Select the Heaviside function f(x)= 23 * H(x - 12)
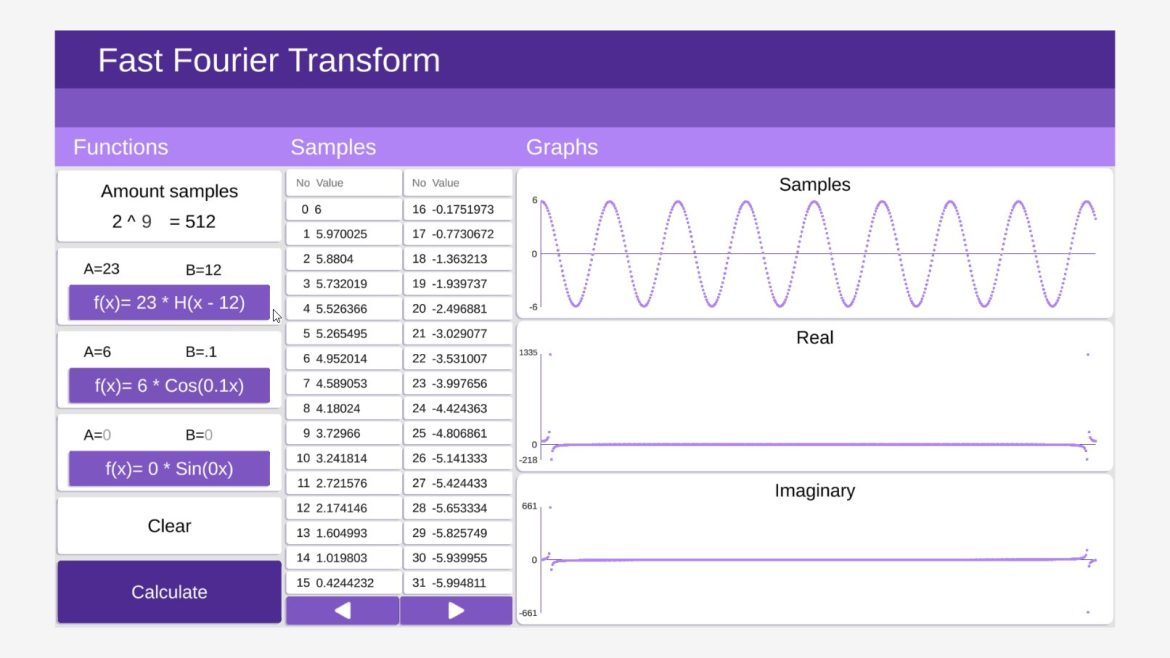1170x658 pixels. point(168,302)
